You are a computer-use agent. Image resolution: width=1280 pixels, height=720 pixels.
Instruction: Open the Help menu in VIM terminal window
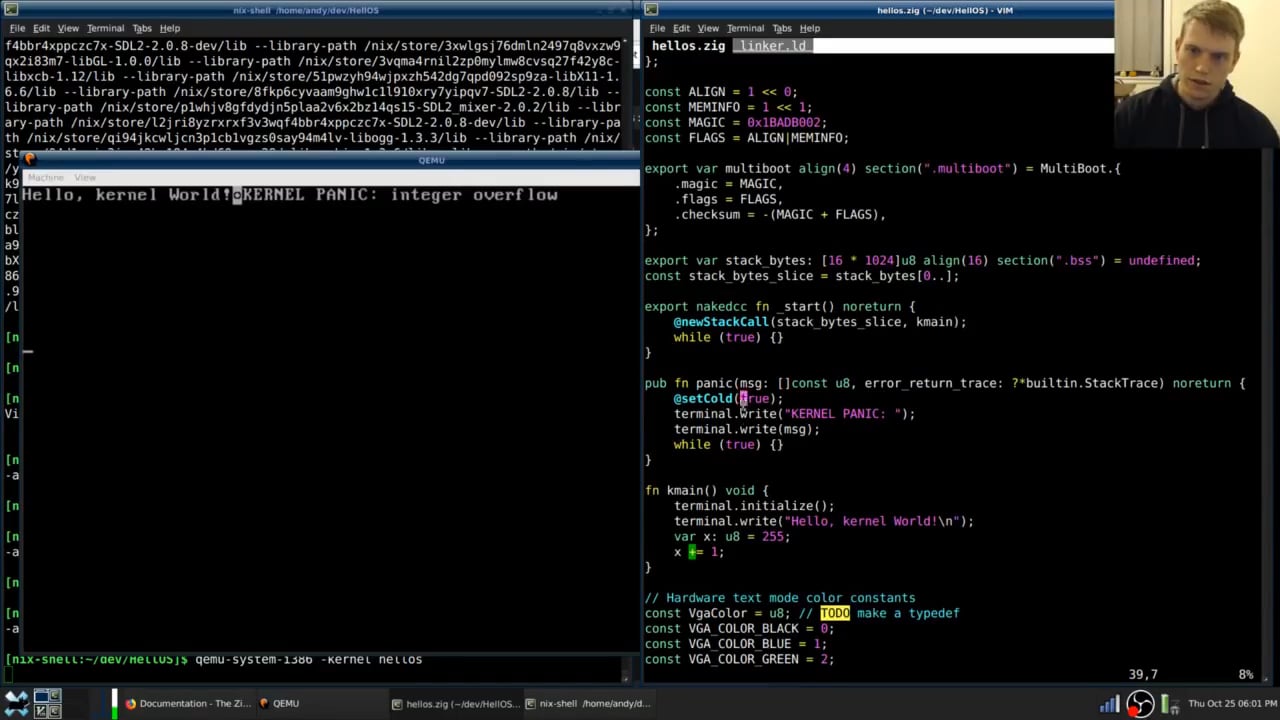click(810, 28)
